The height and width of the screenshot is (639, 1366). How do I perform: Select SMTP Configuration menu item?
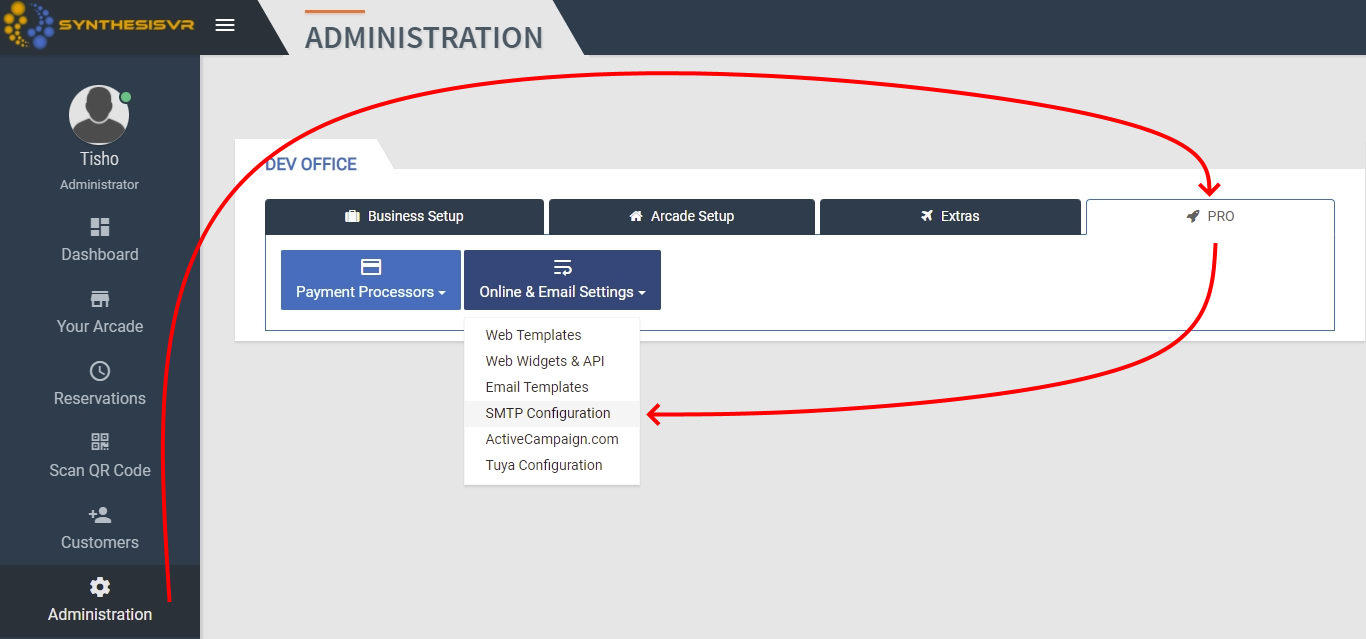(552, 413)
